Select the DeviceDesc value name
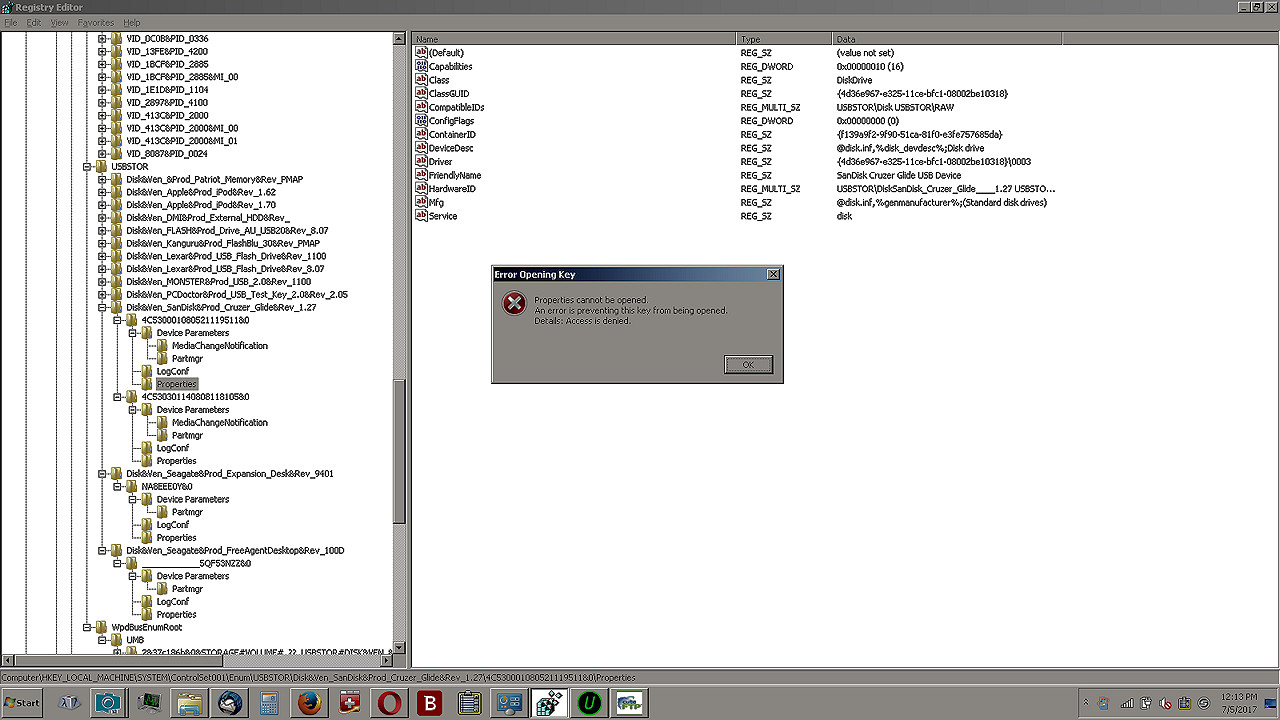Viewport: 1280px width, 720px height. 450,148
